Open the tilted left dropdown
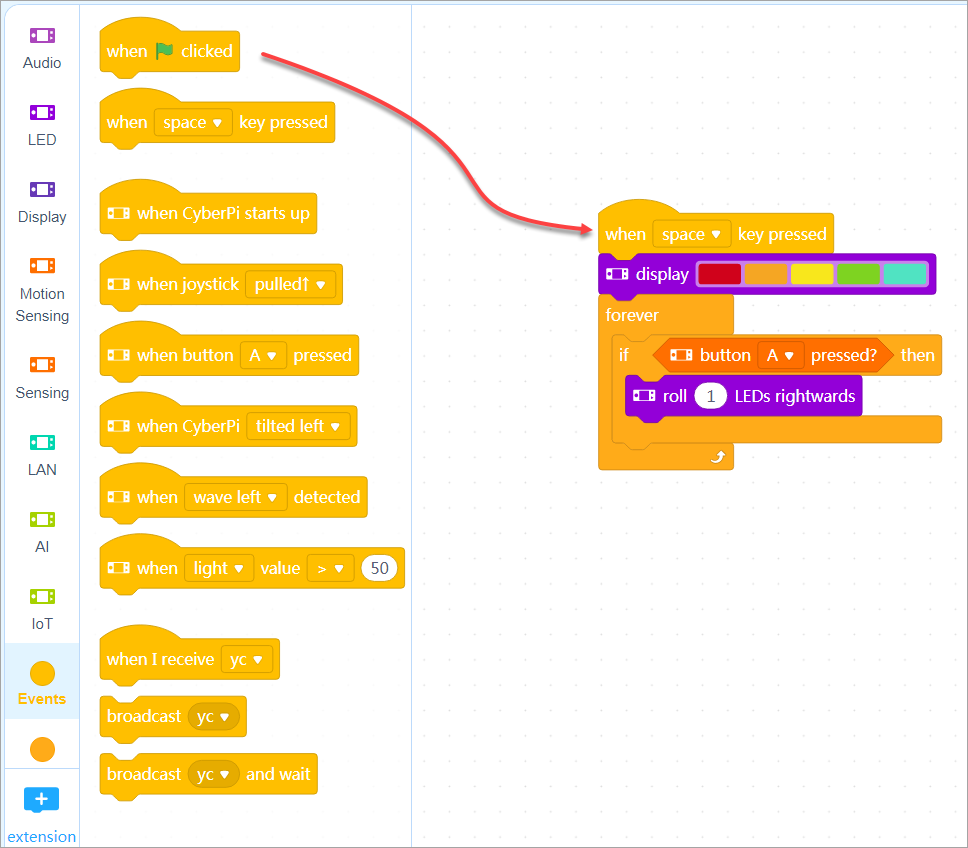The height and width of the screenshot is (848, 968). (x=298, y=426)
